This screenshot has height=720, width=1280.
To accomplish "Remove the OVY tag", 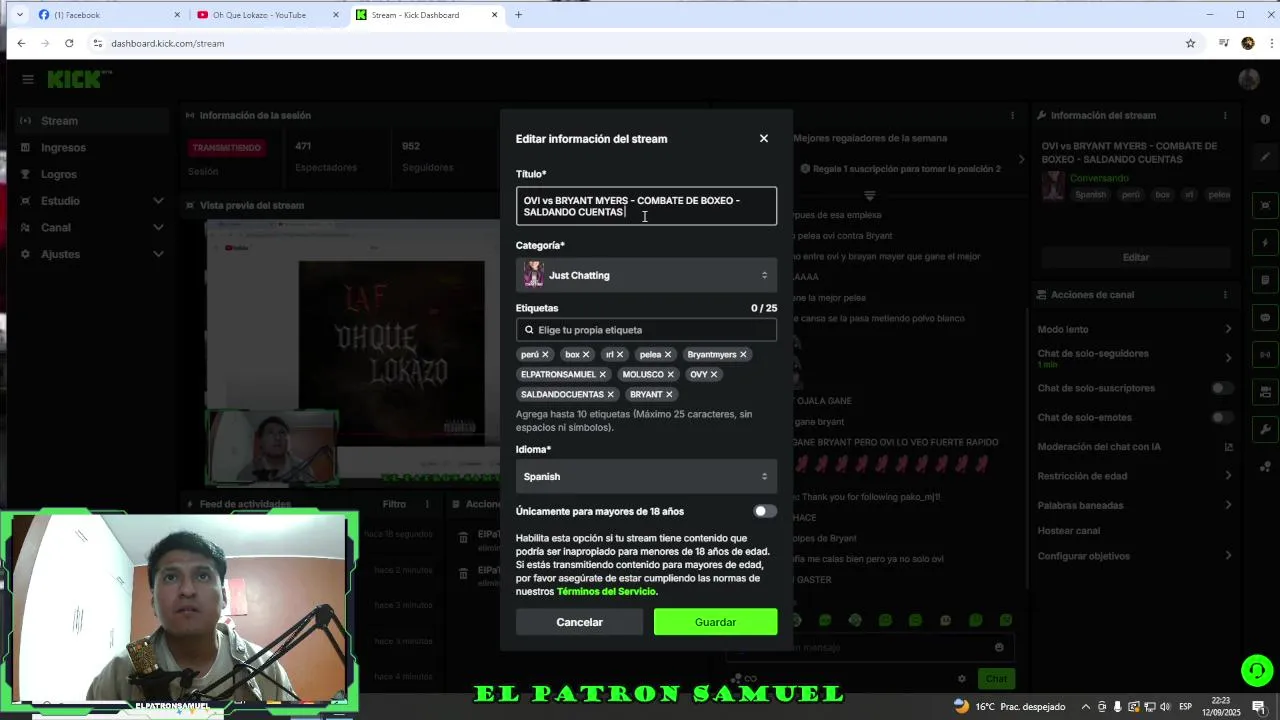I will [714, 374].
